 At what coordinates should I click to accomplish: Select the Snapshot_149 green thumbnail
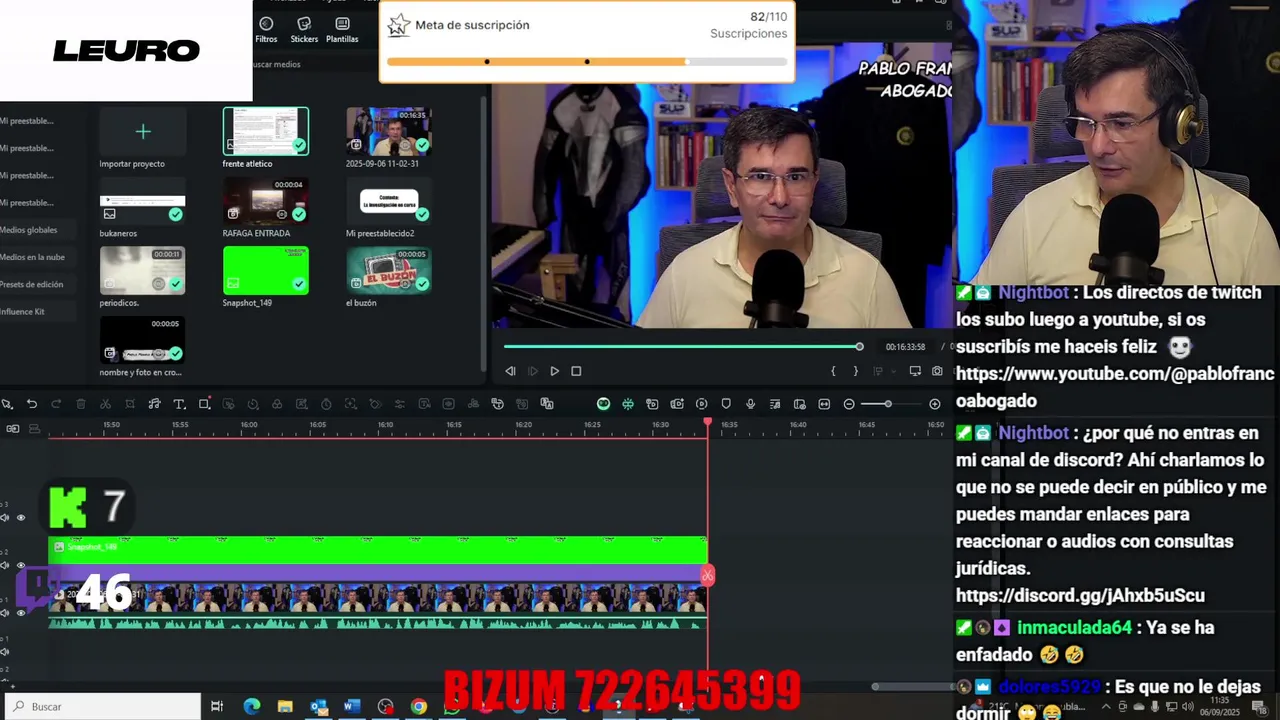click(266, 270)
